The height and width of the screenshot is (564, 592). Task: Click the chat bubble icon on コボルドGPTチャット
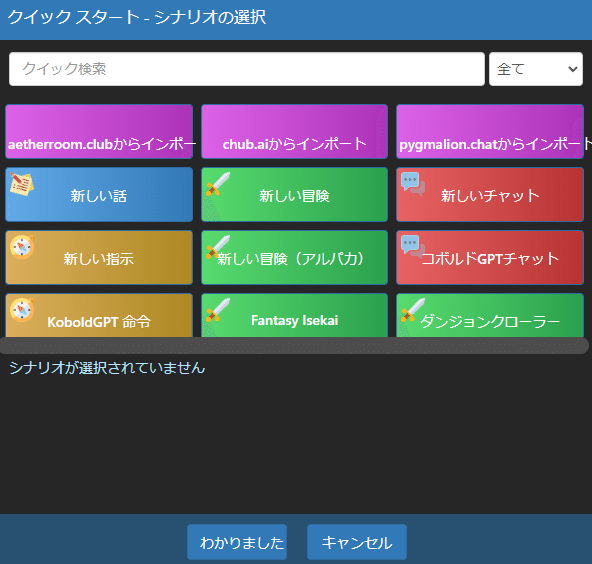point(413,247)
